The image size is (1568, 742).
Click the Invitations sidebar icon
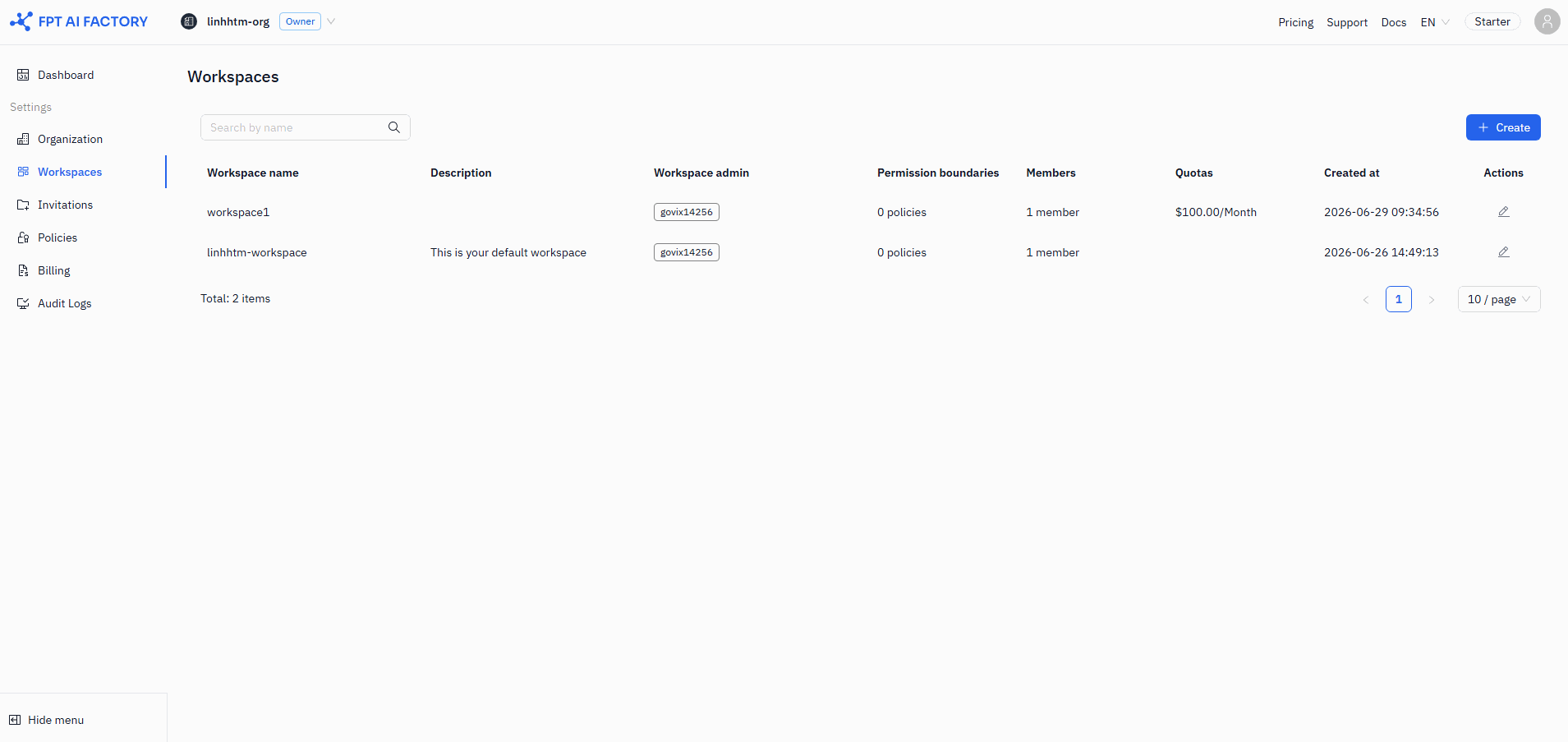(23, 205)
